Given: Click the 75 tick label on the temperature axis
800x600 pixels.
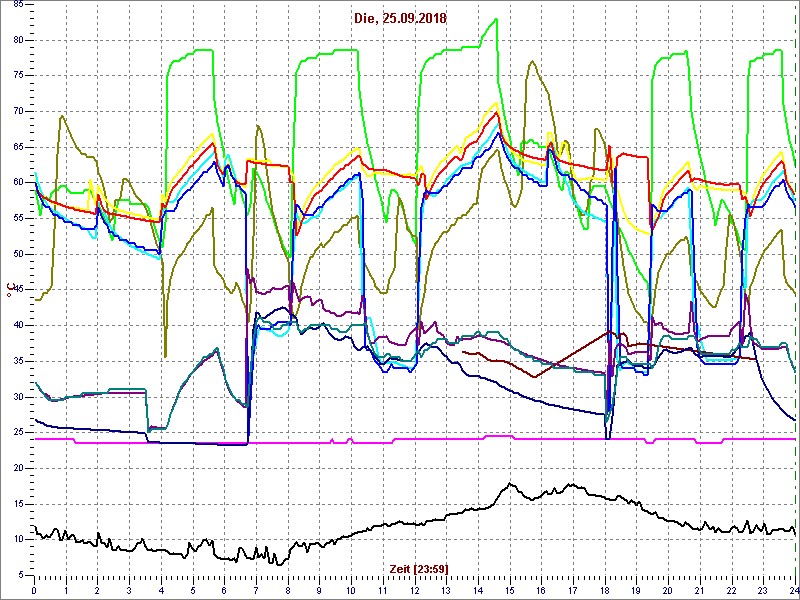Looking at the screenshot, I should pos(18,76).
